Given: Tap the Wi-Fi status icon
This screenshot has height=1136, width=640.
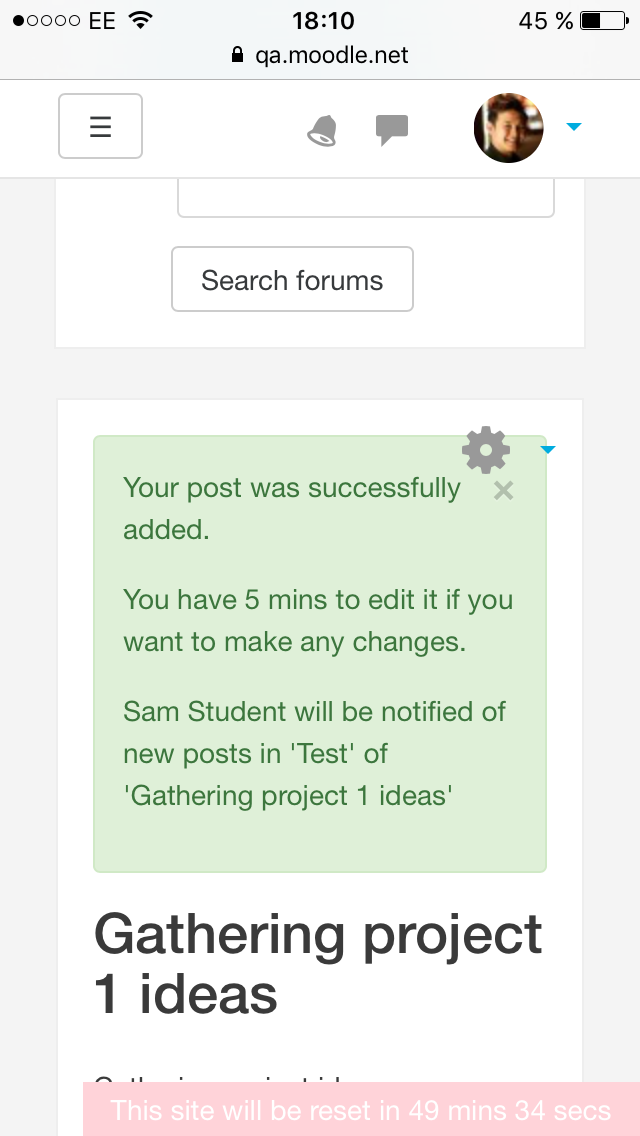Looking at the screenshot, I should click(139, 20).
